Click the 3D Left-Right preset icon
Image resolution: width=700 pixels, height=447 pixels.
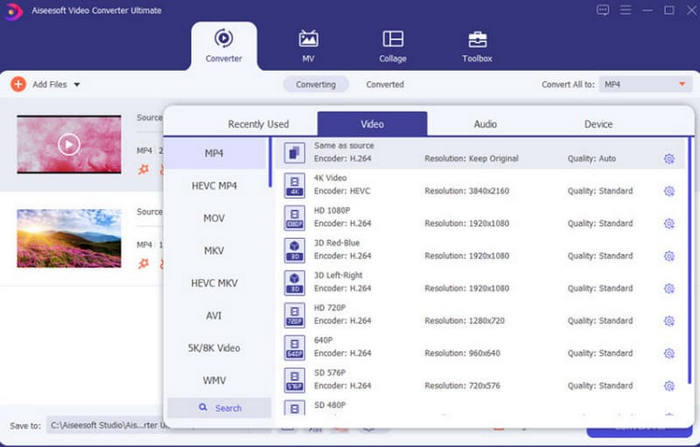(295, 283)
